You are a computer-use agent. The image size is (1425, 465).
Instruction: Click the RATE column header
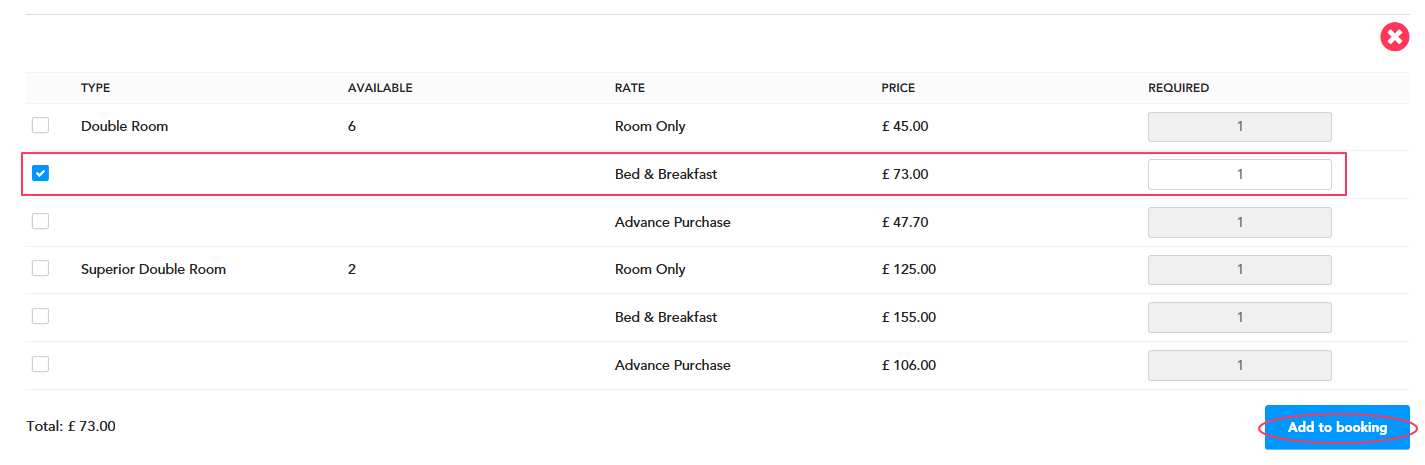[630, 88]
